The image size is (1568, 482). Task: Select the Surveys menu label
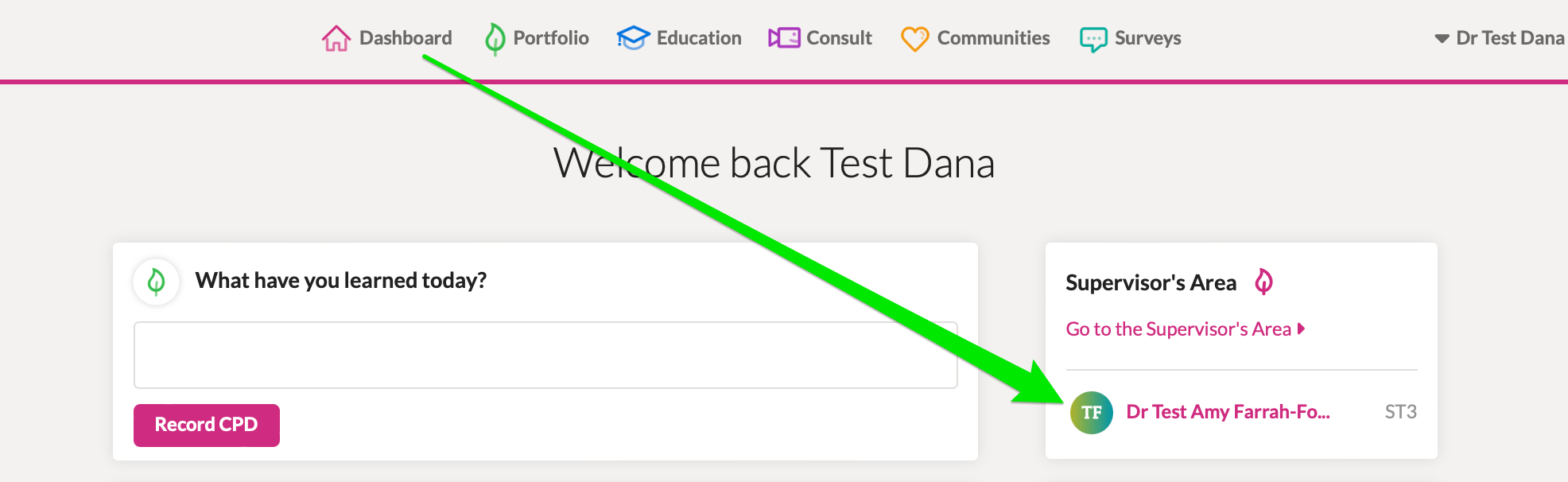point(1147,38)
